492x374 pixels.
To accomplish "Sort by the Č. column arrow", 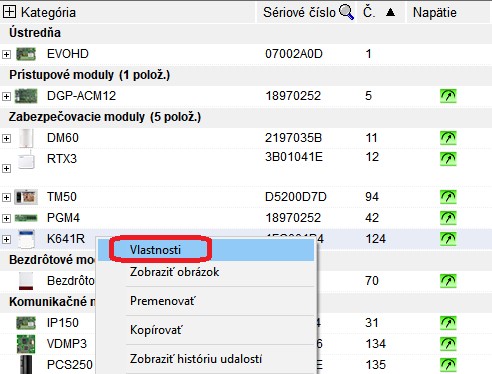I will [x=390, y=13].
